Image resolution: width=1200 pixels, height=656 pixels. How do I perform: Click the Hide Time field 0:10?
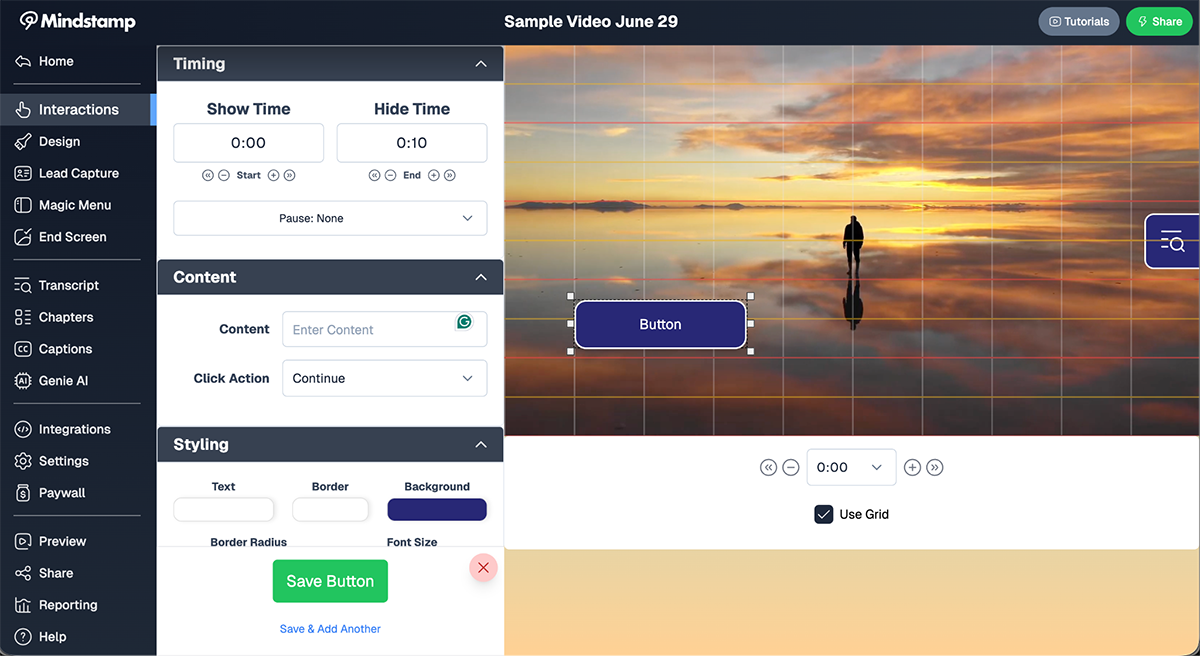pyautogui.click(x=412, y=143)
